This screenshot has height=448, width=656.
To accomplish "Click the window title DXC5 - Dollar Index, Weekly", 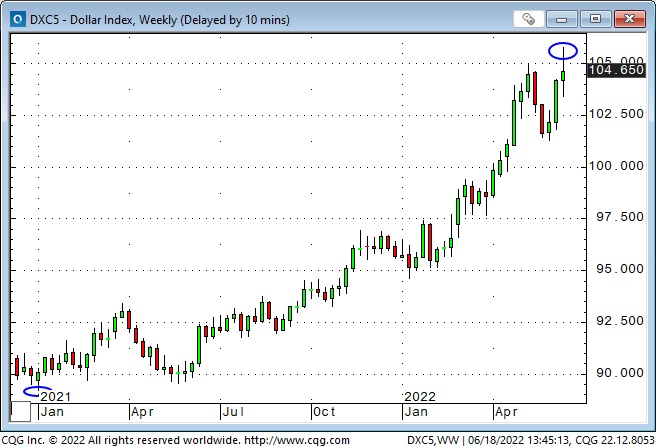I will pos(159,20).
